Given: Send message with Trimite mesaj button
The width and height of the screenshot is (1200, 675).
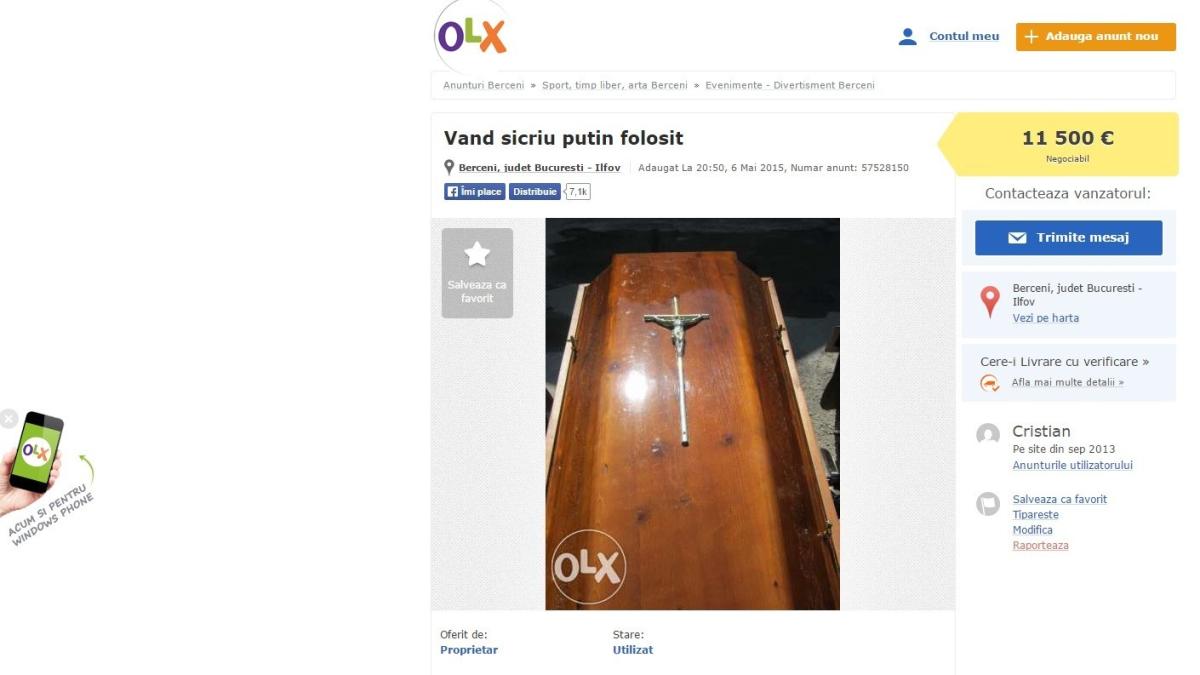Looking at the screenshot, I should pos(1069,238).
